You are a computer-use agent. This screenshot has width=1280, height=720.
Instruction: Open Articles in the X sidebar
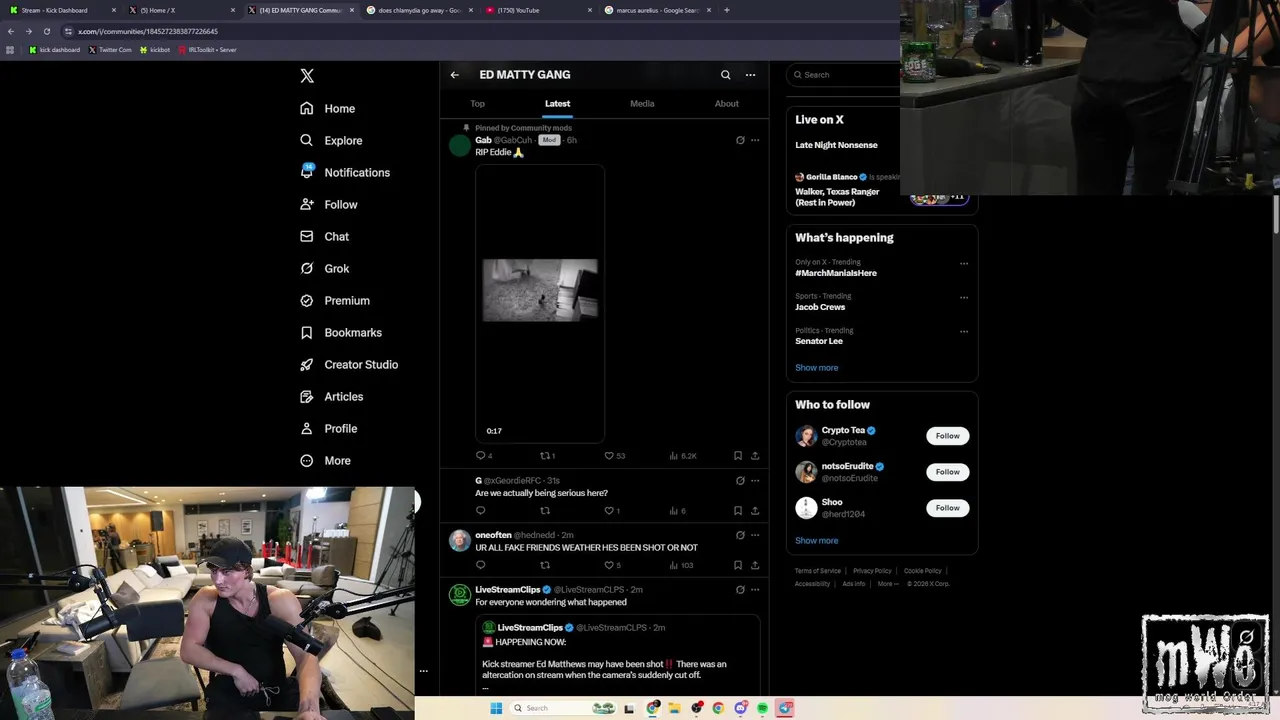tap(331, 396)
